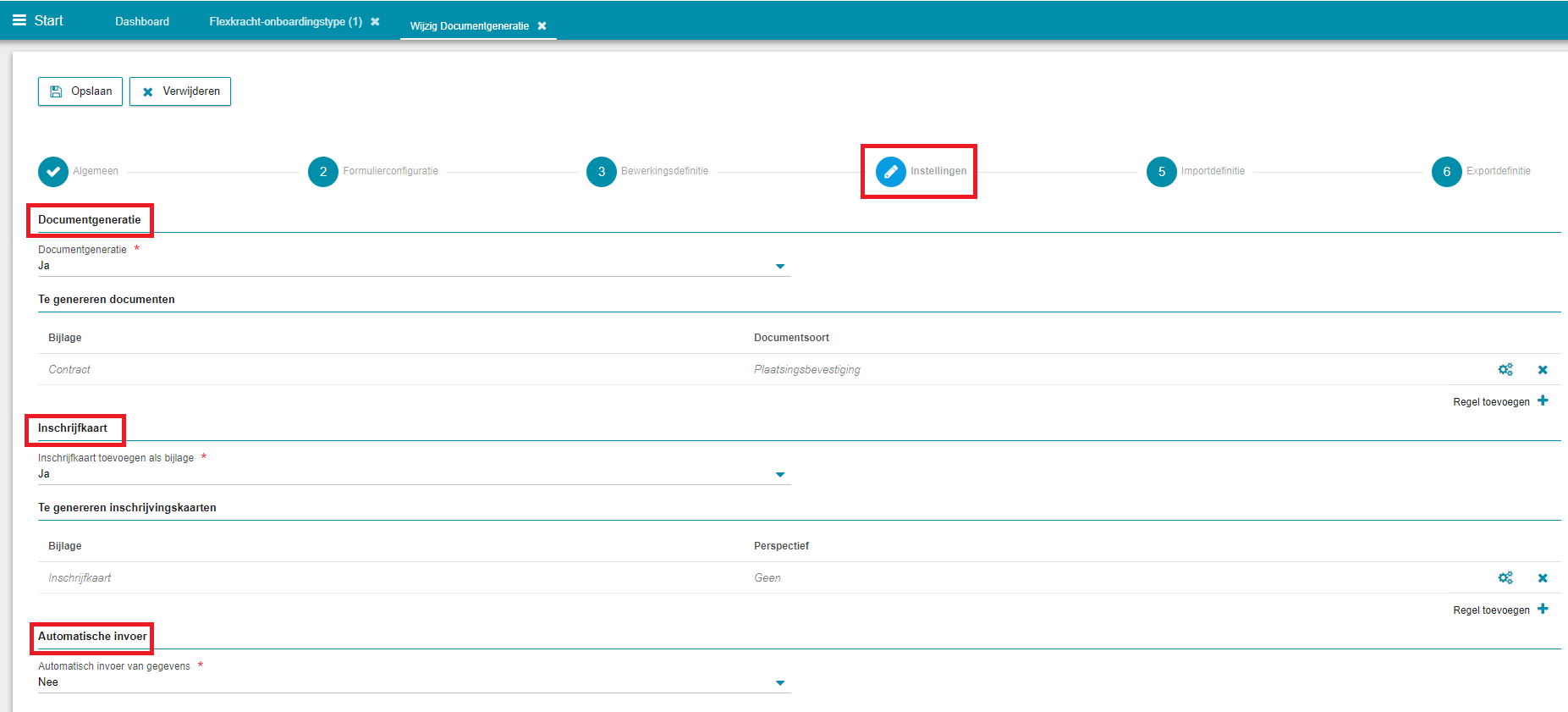Go to the Algemeen step checkmark
The height and width of the screenshot is (712, 1568).
53,172
